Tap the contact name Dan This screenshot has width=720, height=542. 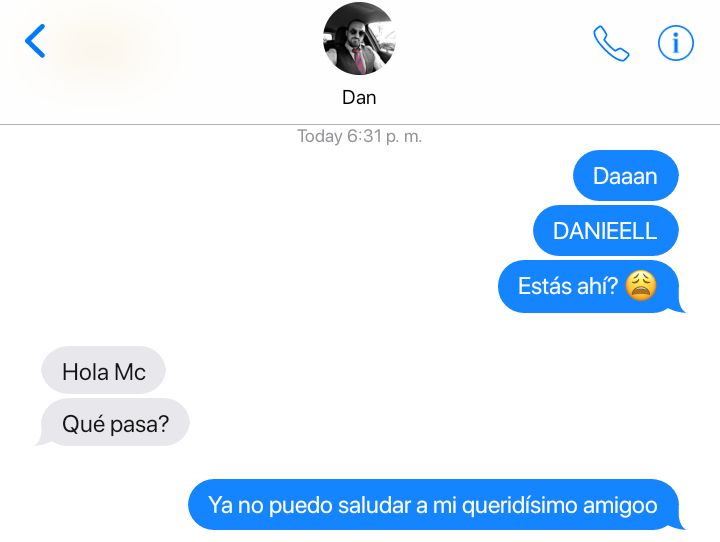click(x=359, y=97)
